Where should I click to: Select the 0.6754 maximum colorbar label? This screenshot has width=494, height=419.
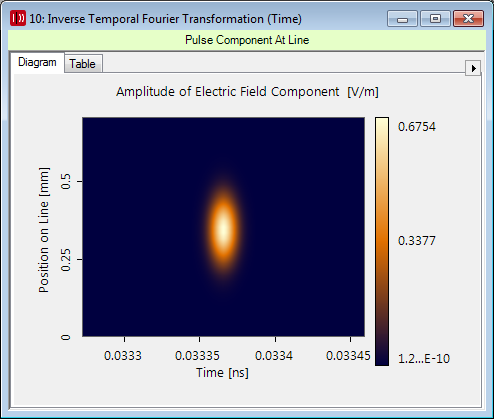tap(417, 127)
